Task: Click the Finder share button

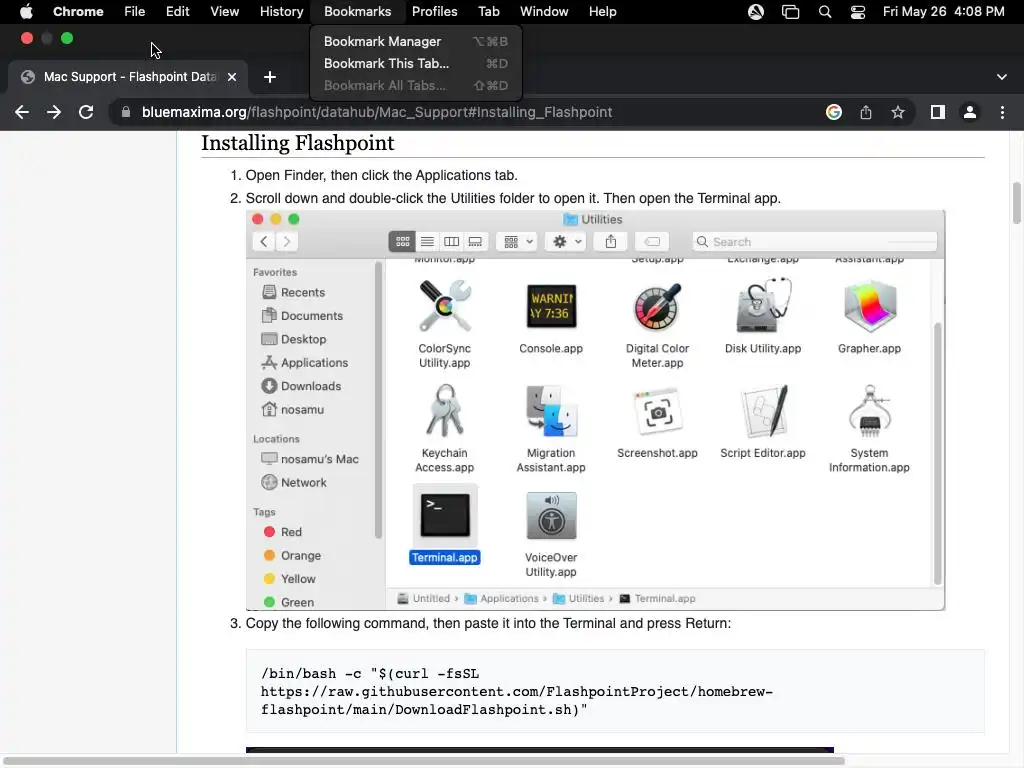Action: [x=611, y=242]
